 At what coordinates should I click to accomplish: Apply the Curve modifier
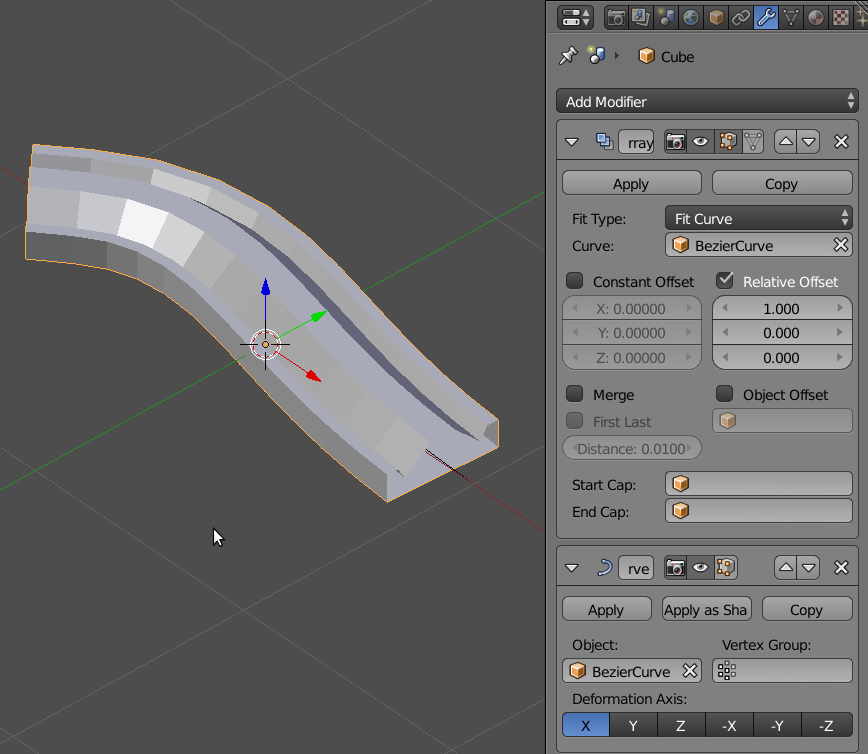pyautogui.click(x=606, y=609)
